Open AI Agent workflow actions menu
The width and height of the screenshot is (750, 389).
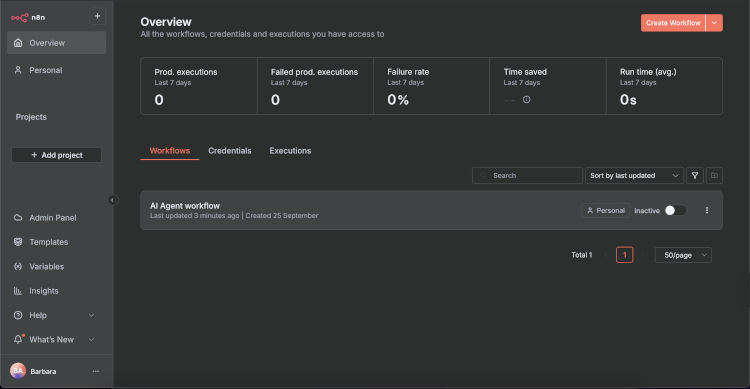(x=707, y=211)
